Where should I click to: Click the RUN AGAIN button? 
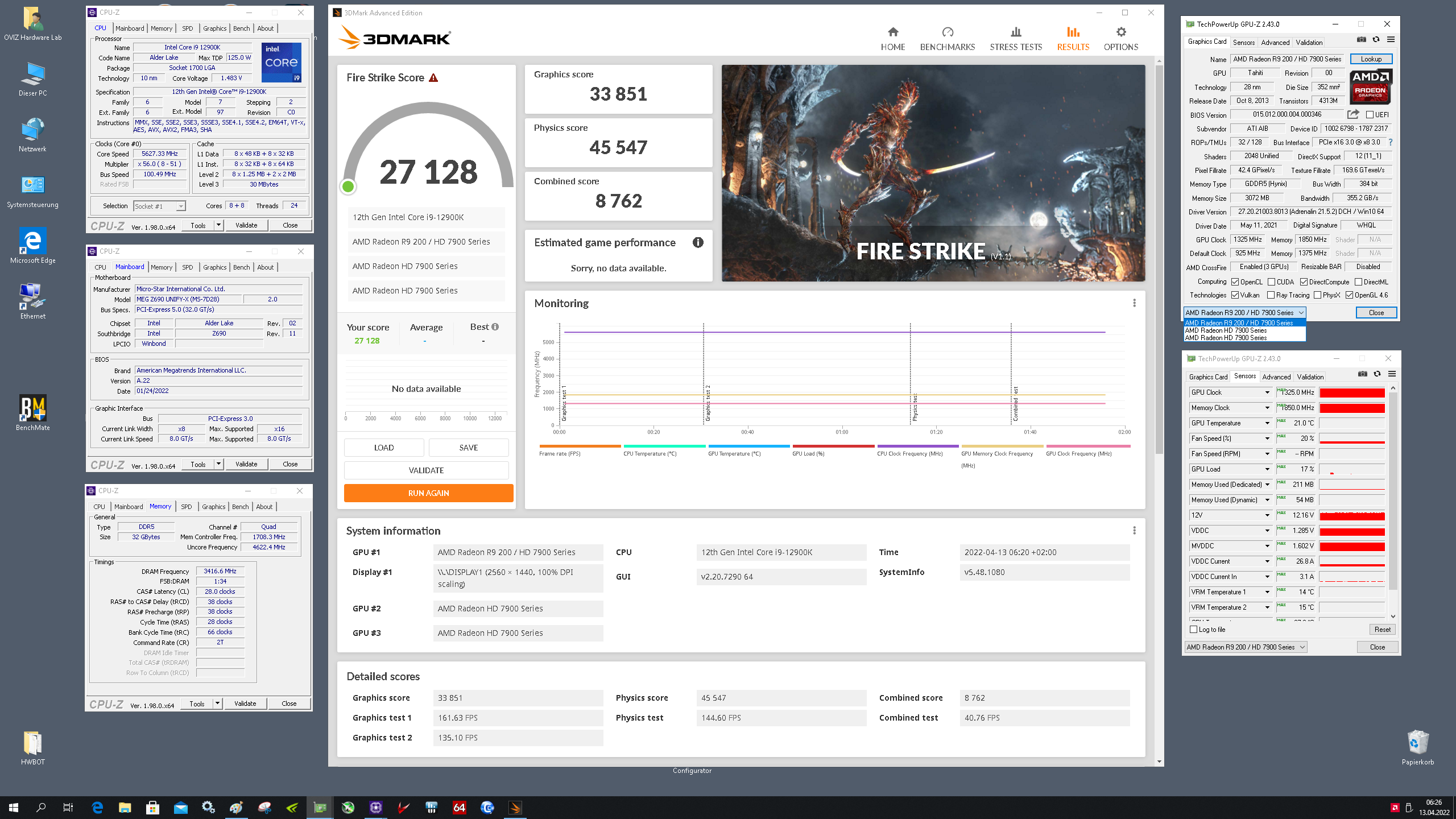click(x=428, y=493)
